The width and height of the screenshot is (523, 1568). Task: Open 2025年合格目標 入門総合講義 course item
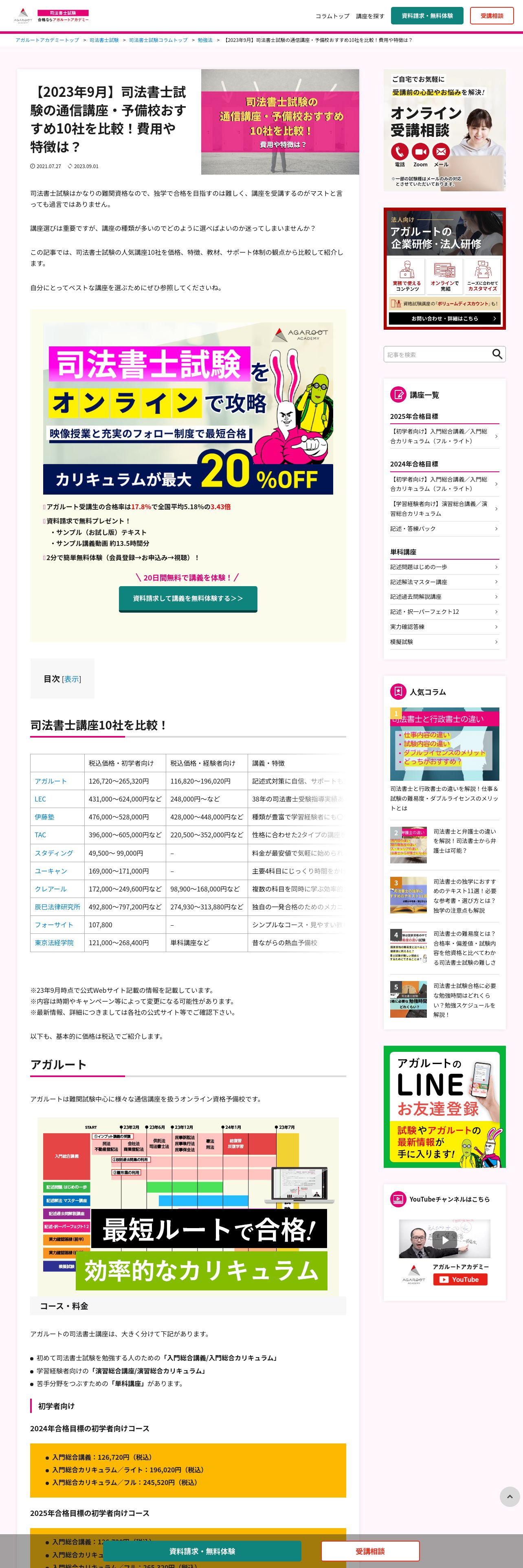click(x=444, y=436)
